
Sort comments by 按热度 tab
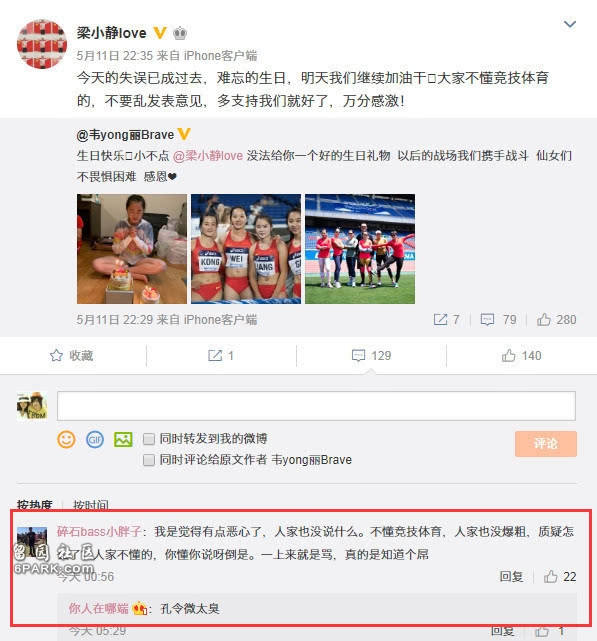point(34,505)
